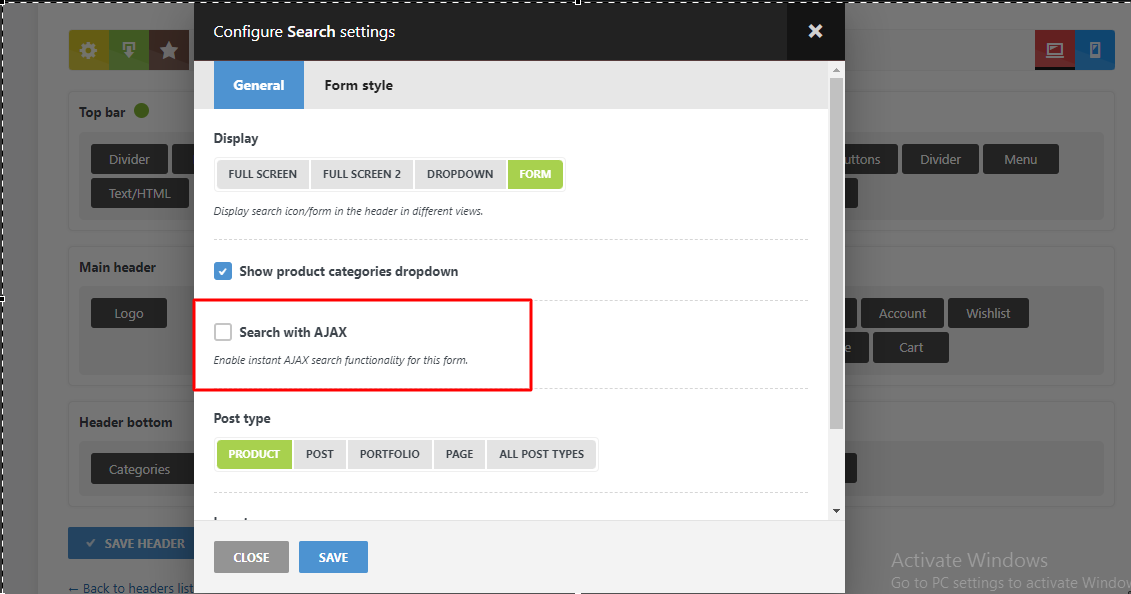Select the Account element
This screenshot has width=1131, height=594.
(902, 314)
